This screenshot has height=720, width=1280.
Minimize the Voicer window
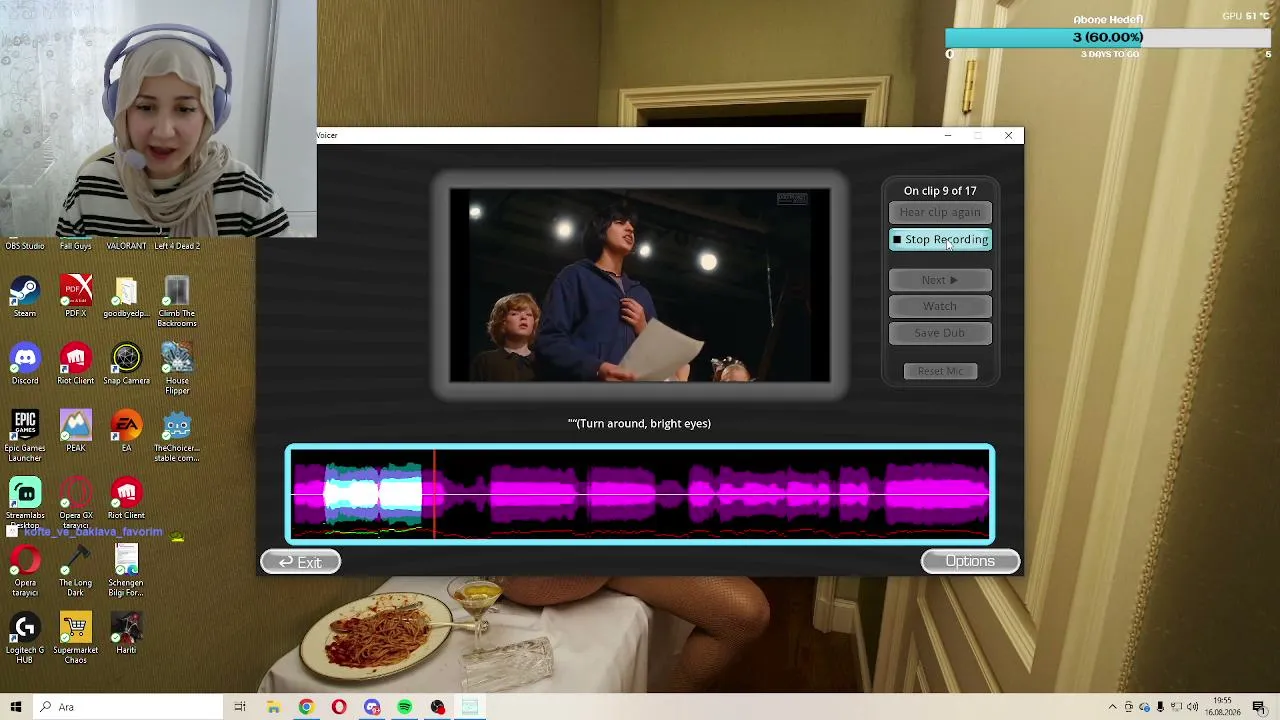(x=947, y=135)
